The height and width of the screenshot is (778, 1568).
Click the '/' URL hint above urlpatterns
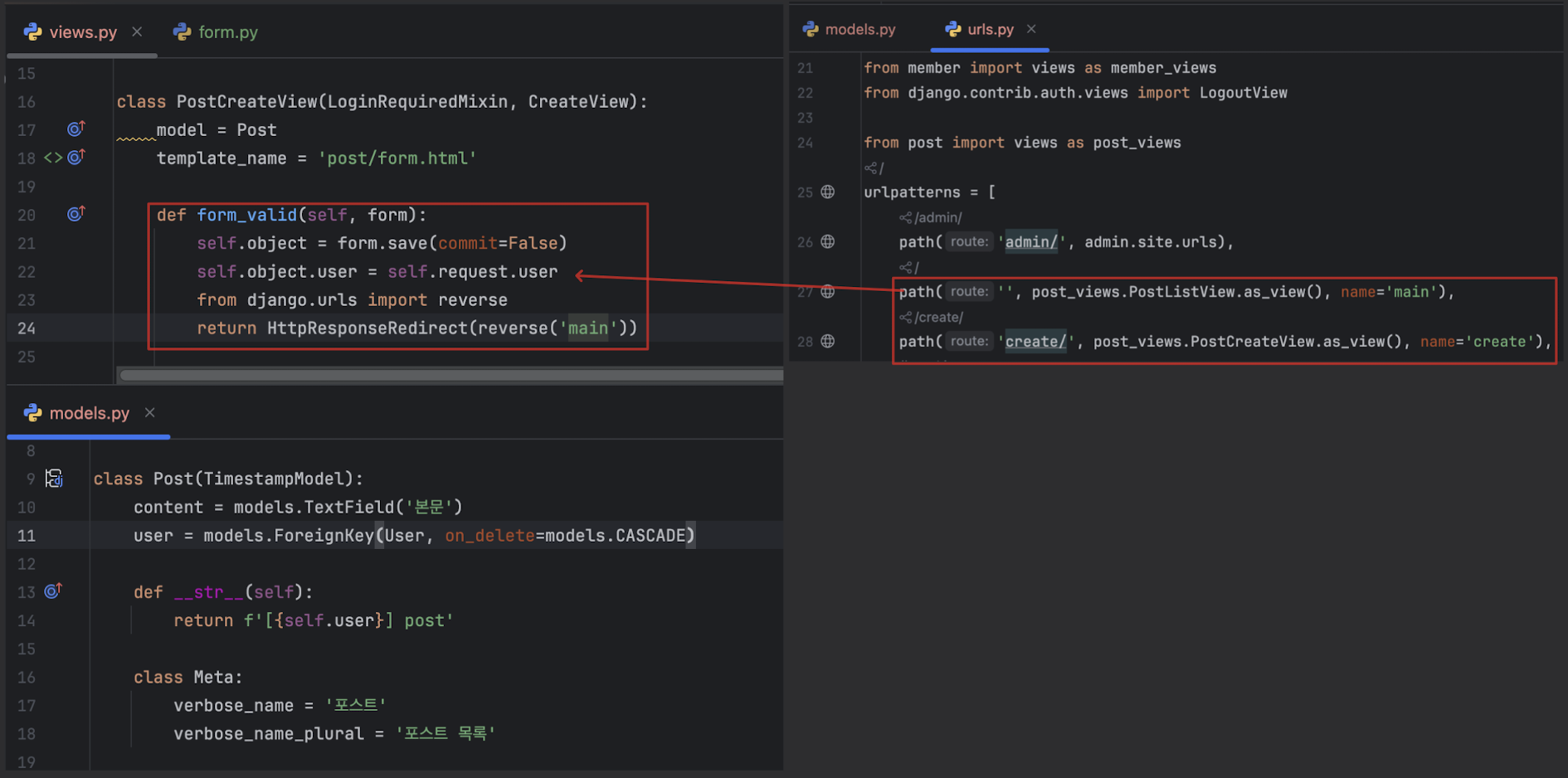874,168
